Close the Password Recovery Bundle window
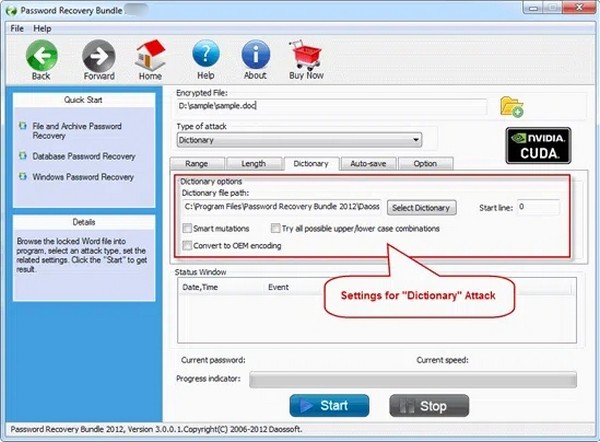 580,8
